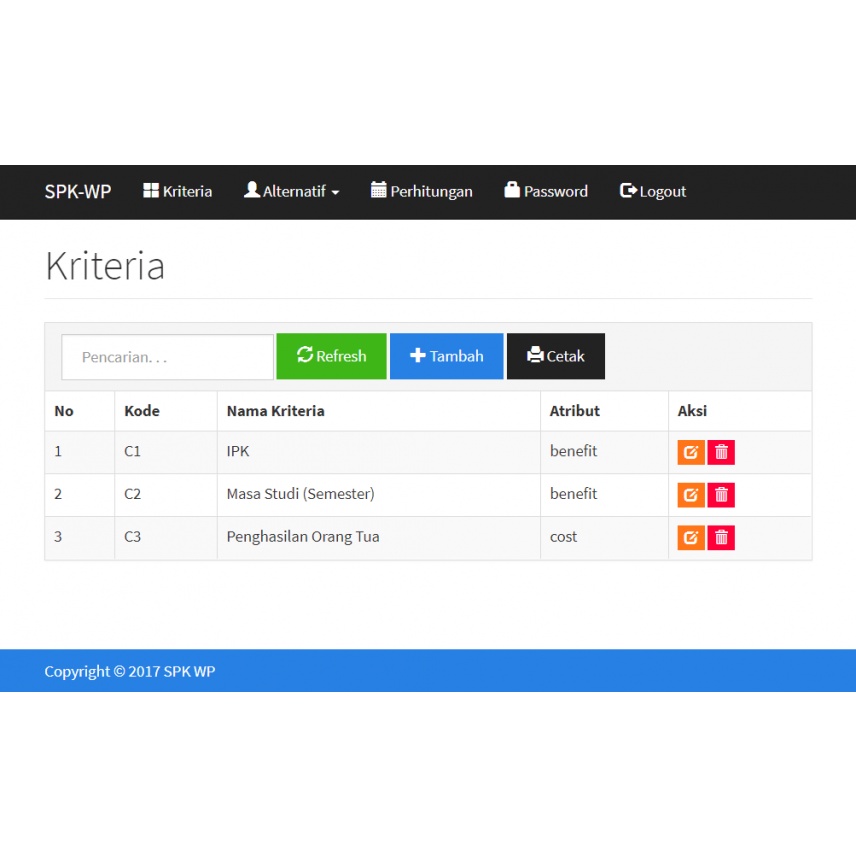Open the Alternatif dropdown menu
Viewport: 856px width, 856px height.
[x=291, y=191]
